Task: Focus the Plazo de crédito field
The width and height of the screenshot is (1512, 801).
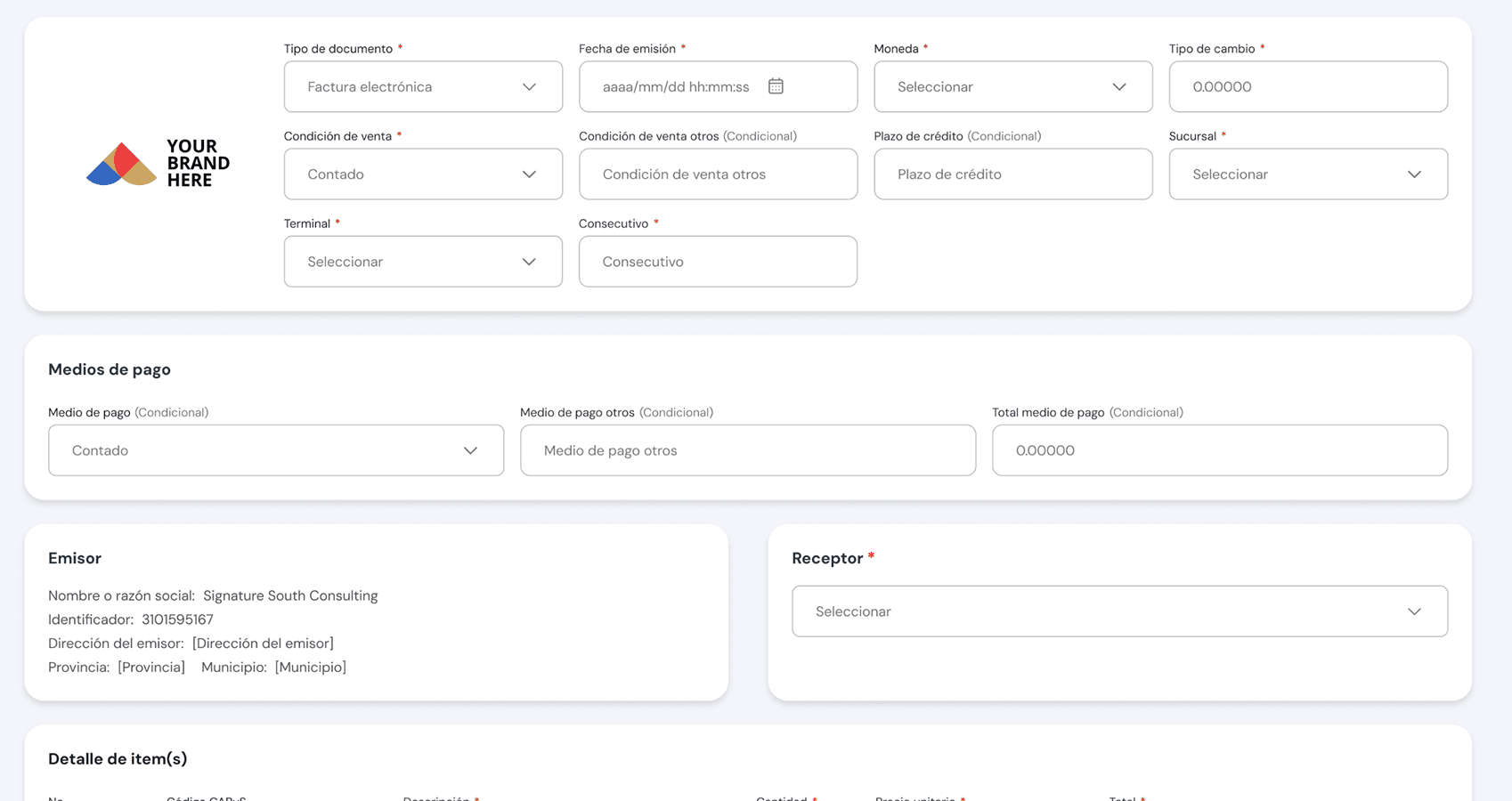Action: (x=1013, y=174)
